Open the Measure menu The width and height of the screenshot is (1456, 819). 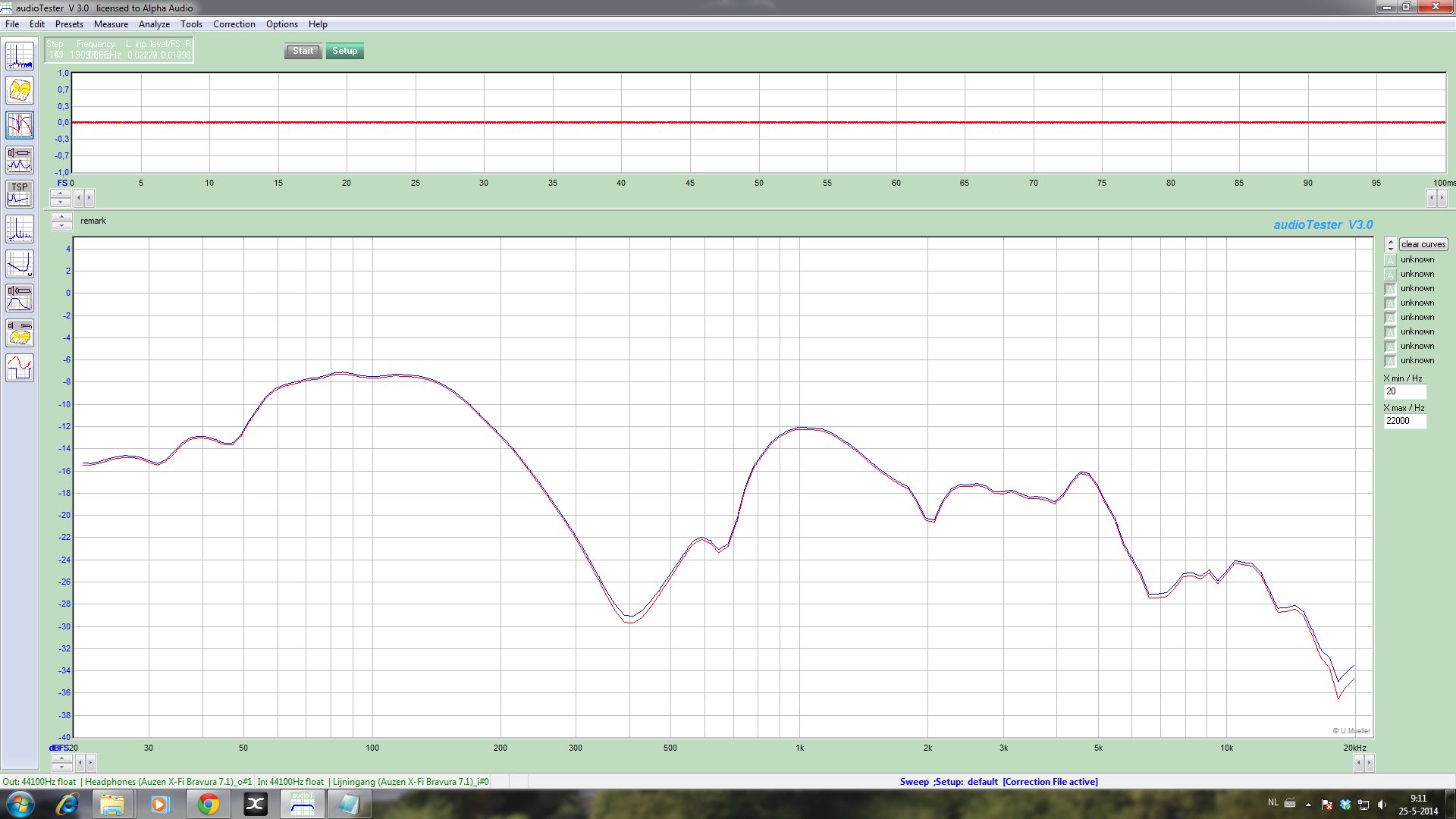(x=111, y=24)
